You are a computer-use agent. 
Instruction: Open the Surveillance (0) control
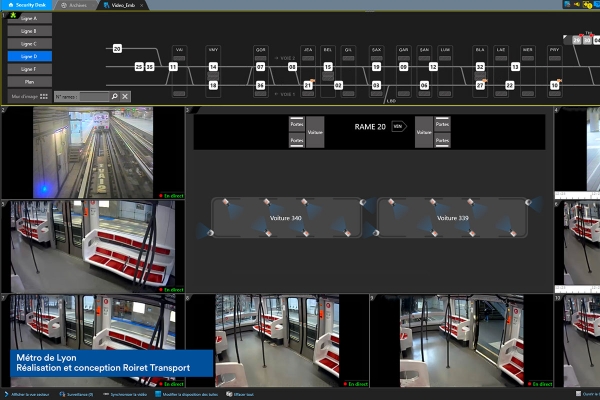pyautogui.click(x=76, y=394)
